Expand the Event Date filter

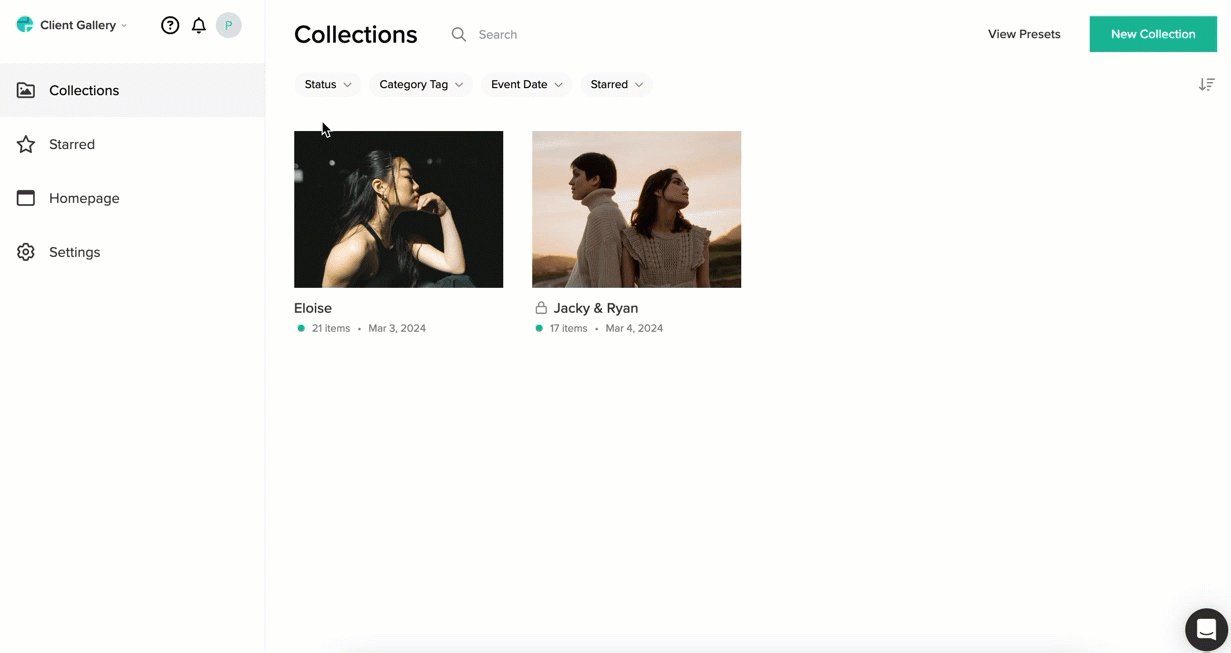pos(526,84)
